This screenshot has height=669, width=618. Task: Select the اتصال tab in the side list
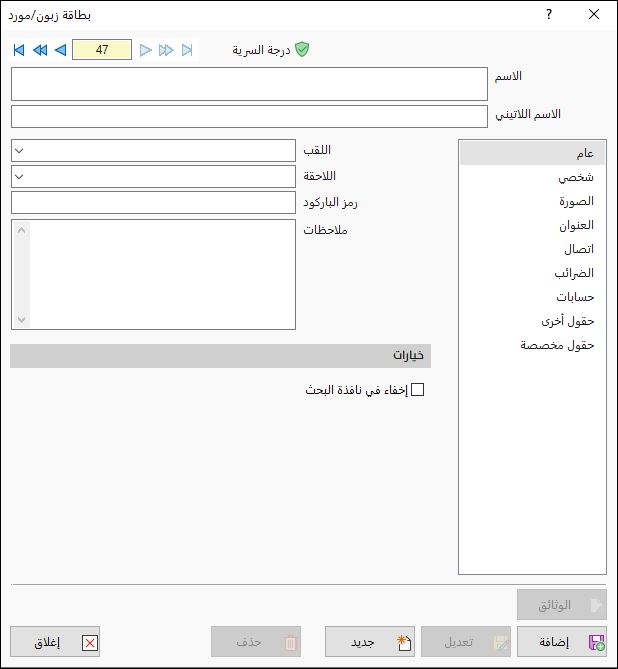532,249
